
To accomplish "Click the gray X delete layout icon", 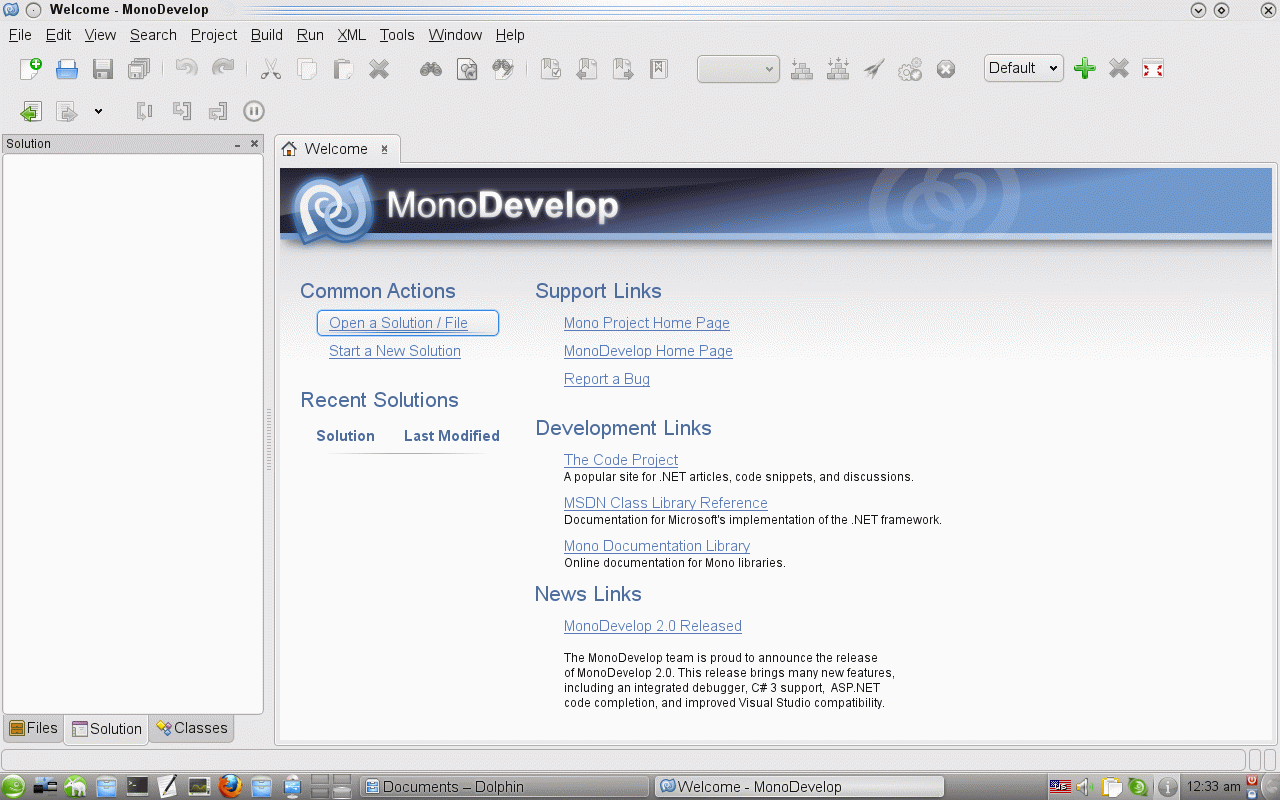I will (x=1119, y=69).
